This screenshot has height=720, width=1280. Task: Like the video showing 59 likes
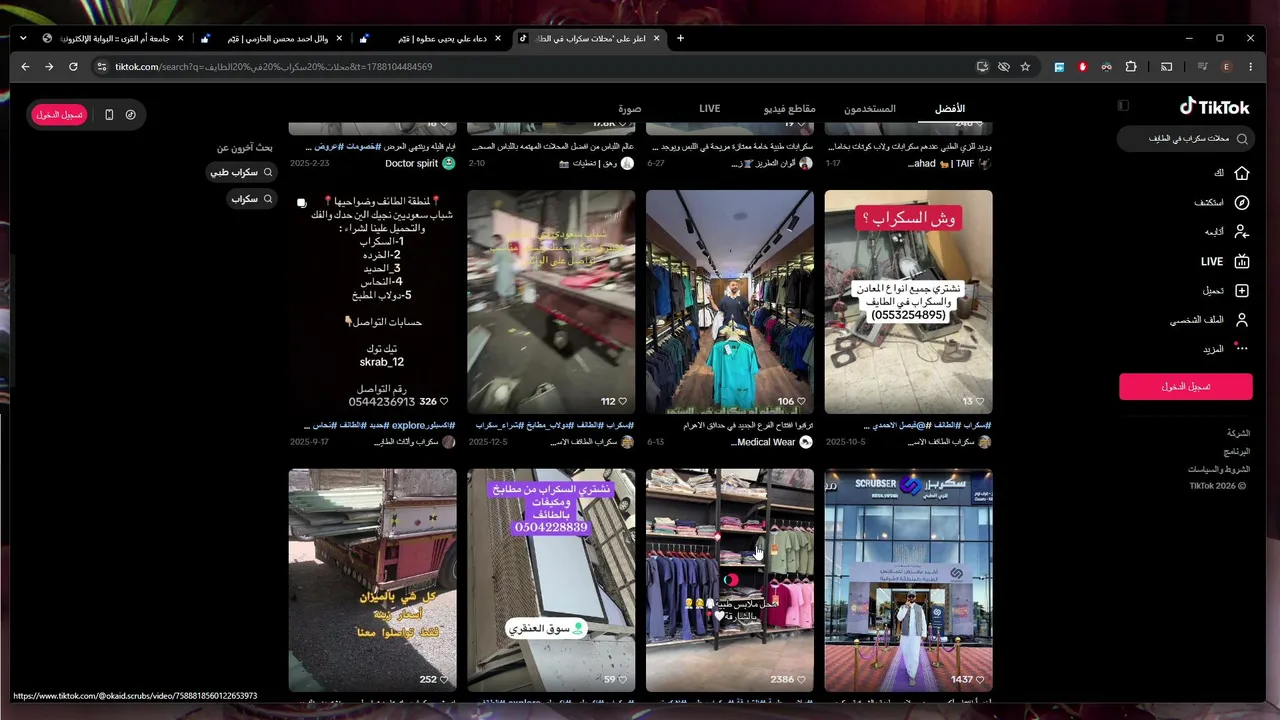pos(623,679)
